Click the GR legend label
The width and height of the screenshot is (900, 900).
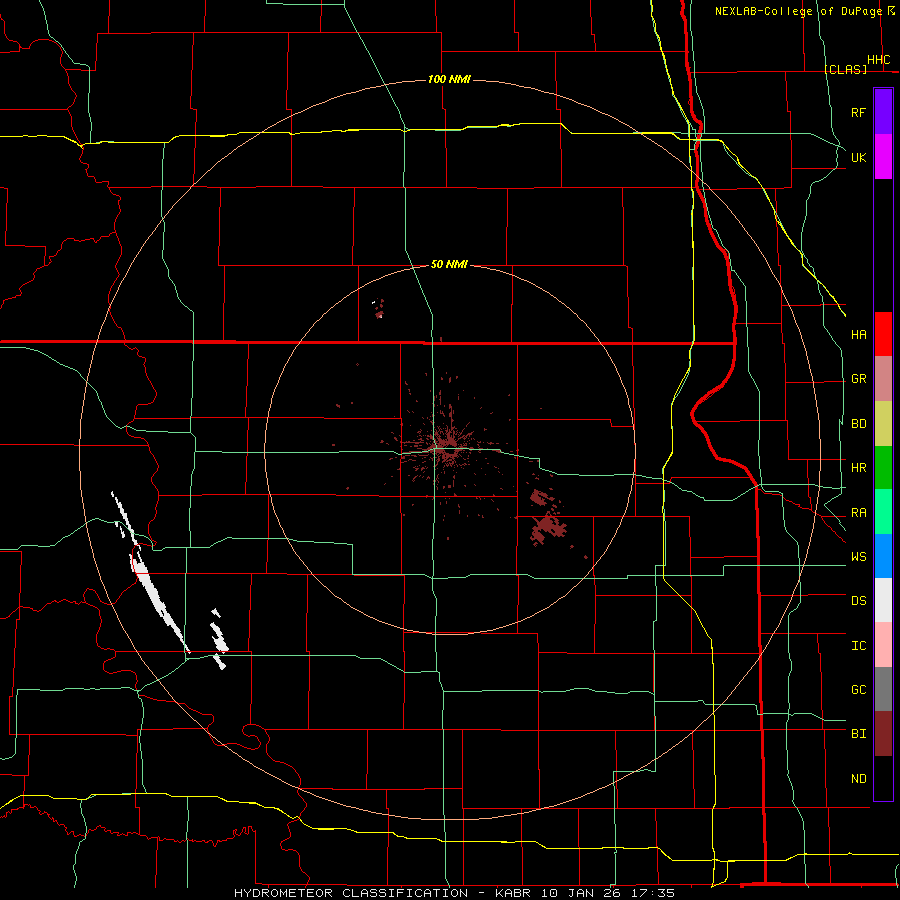[x=858, y=379]
